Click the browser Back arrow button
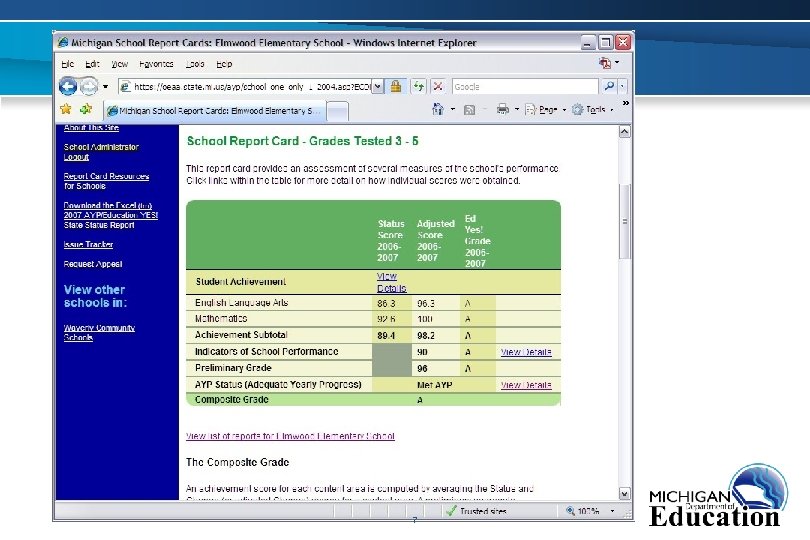 click(x=68, y=86)
